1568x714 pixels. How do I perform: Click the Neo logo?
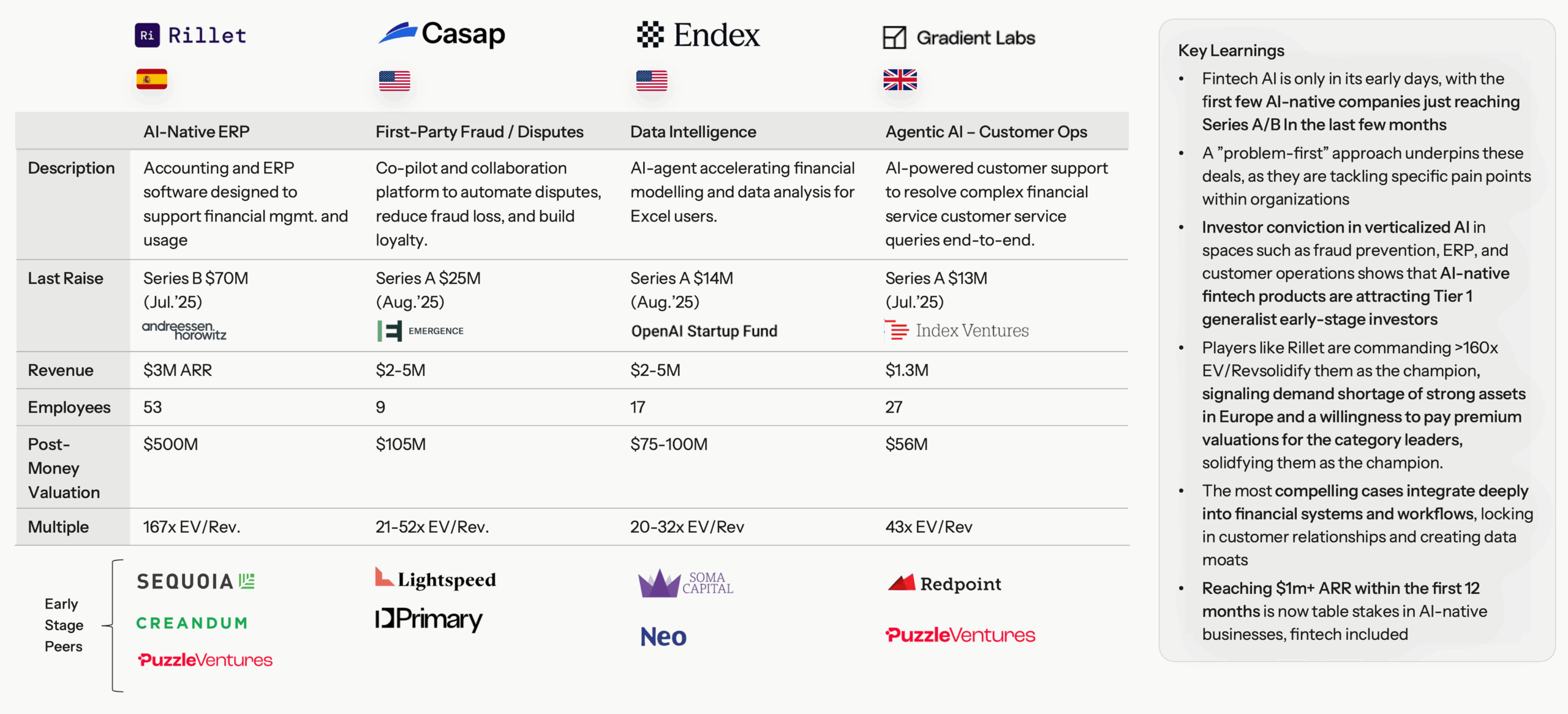coord(663,637)
